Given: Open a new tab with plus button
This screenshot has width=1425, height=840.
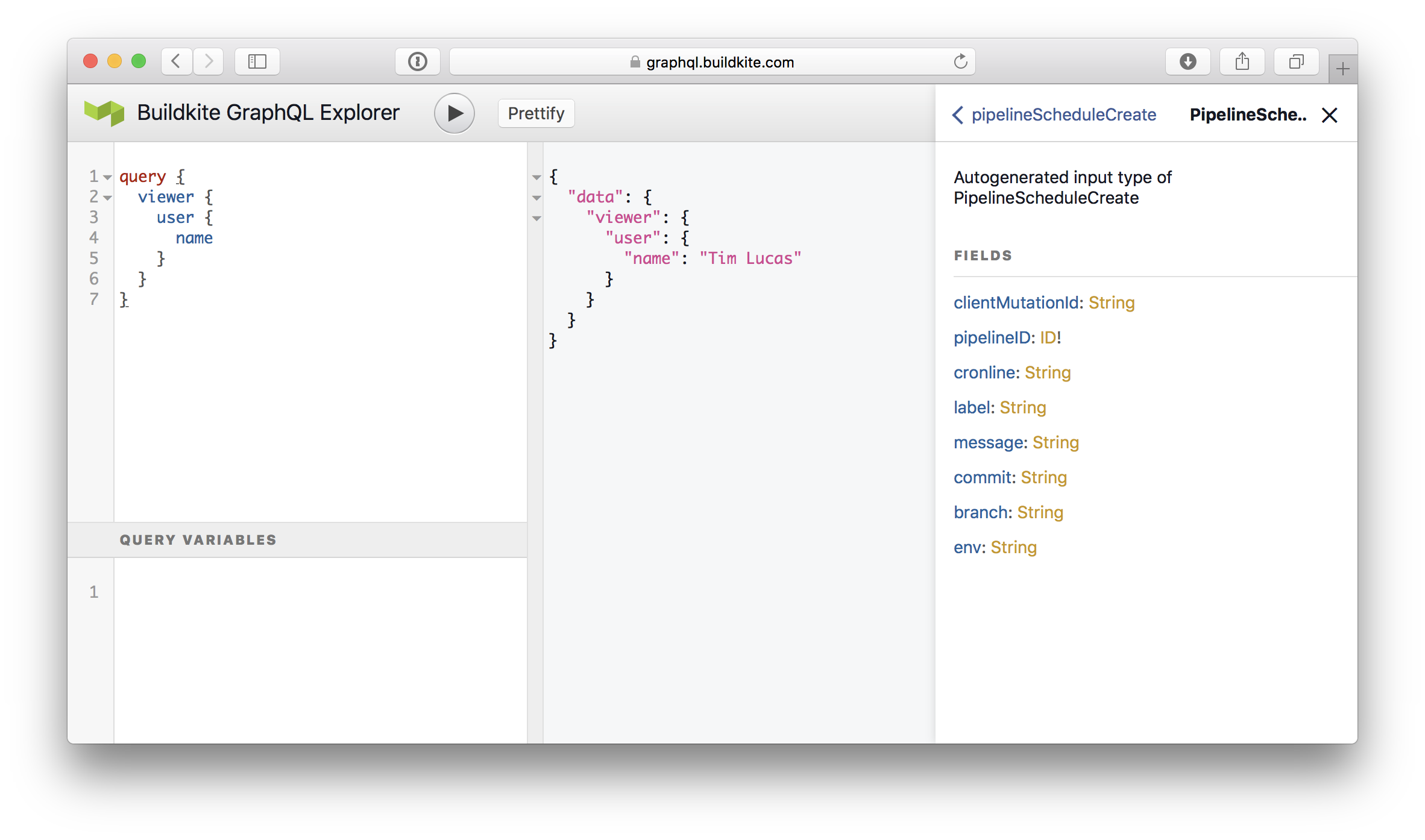Looking at the screenshot, I should 1342,69.
